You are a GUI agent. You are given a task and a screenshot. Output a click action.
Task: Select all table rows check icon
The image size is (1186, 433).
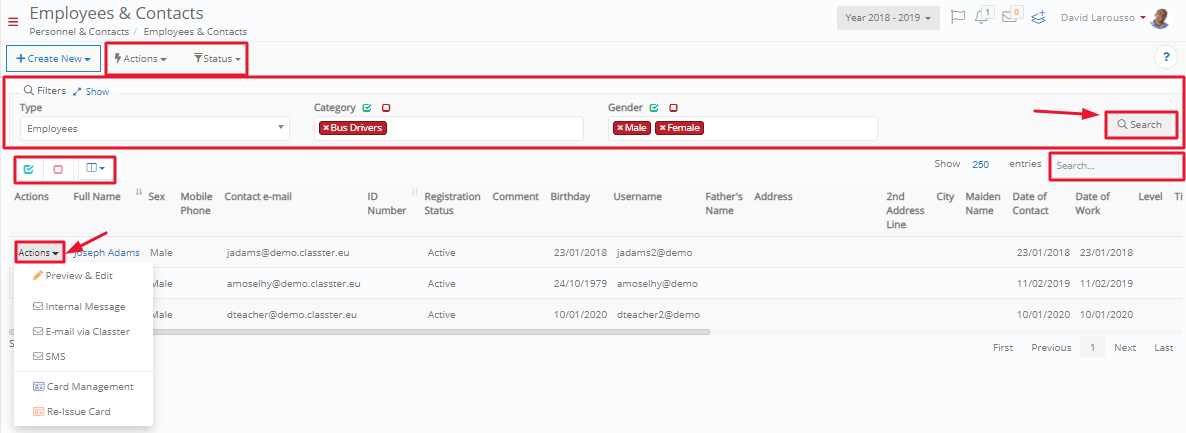tap(29, 169)
